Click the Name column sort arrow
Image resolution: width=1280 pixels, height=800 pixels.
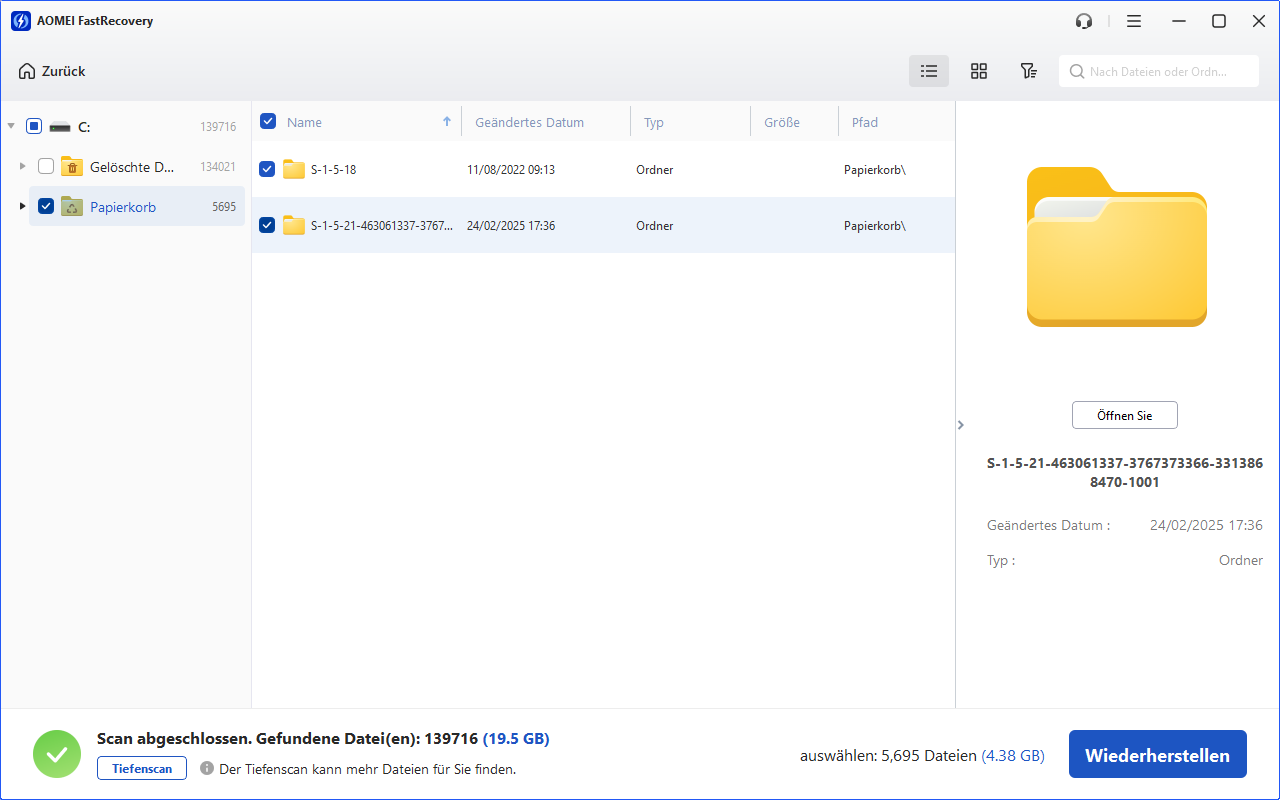pos(447,122)
